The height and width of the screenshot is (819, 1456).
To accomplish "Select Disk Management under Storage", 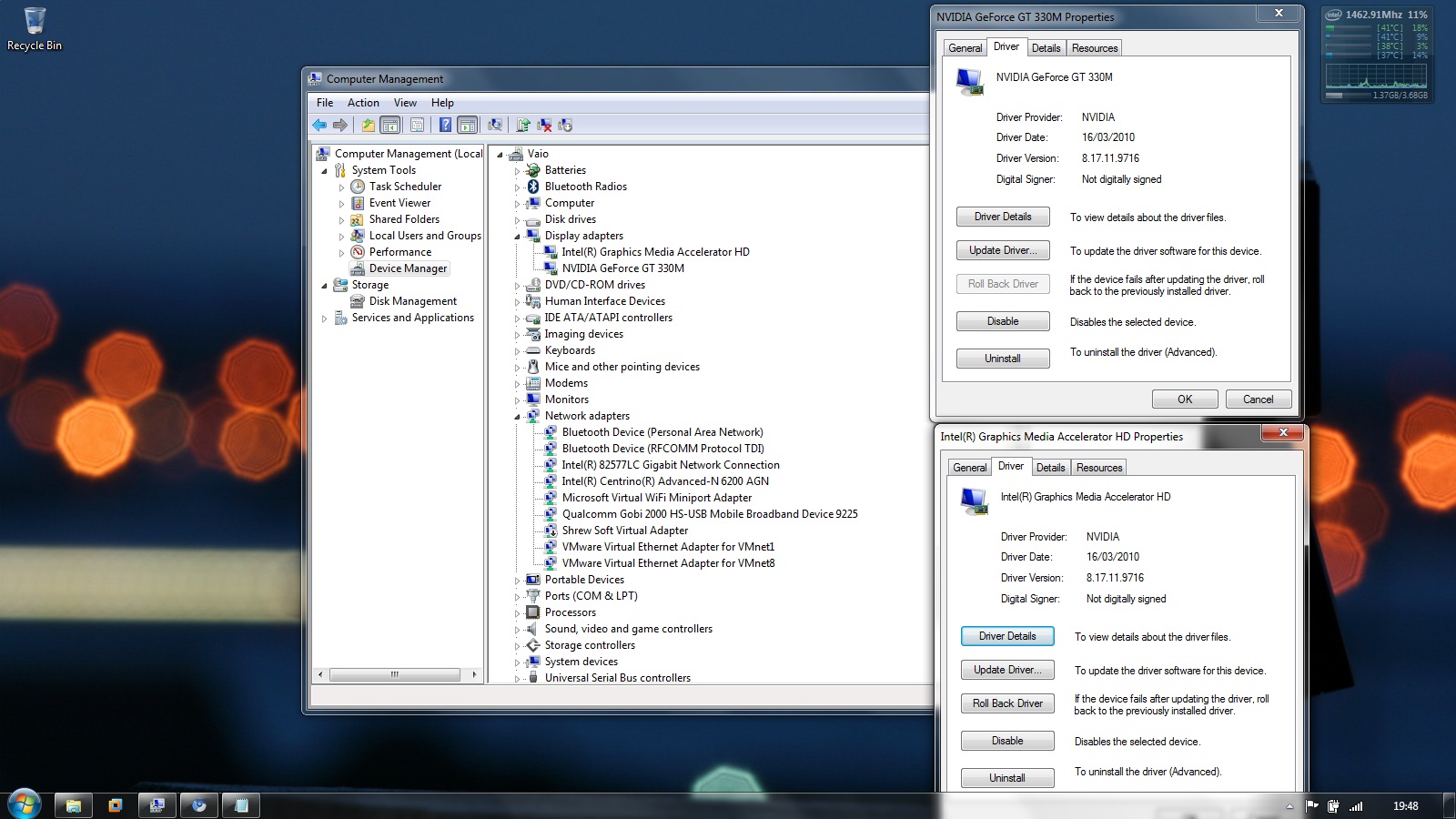I will pos(412,301).
